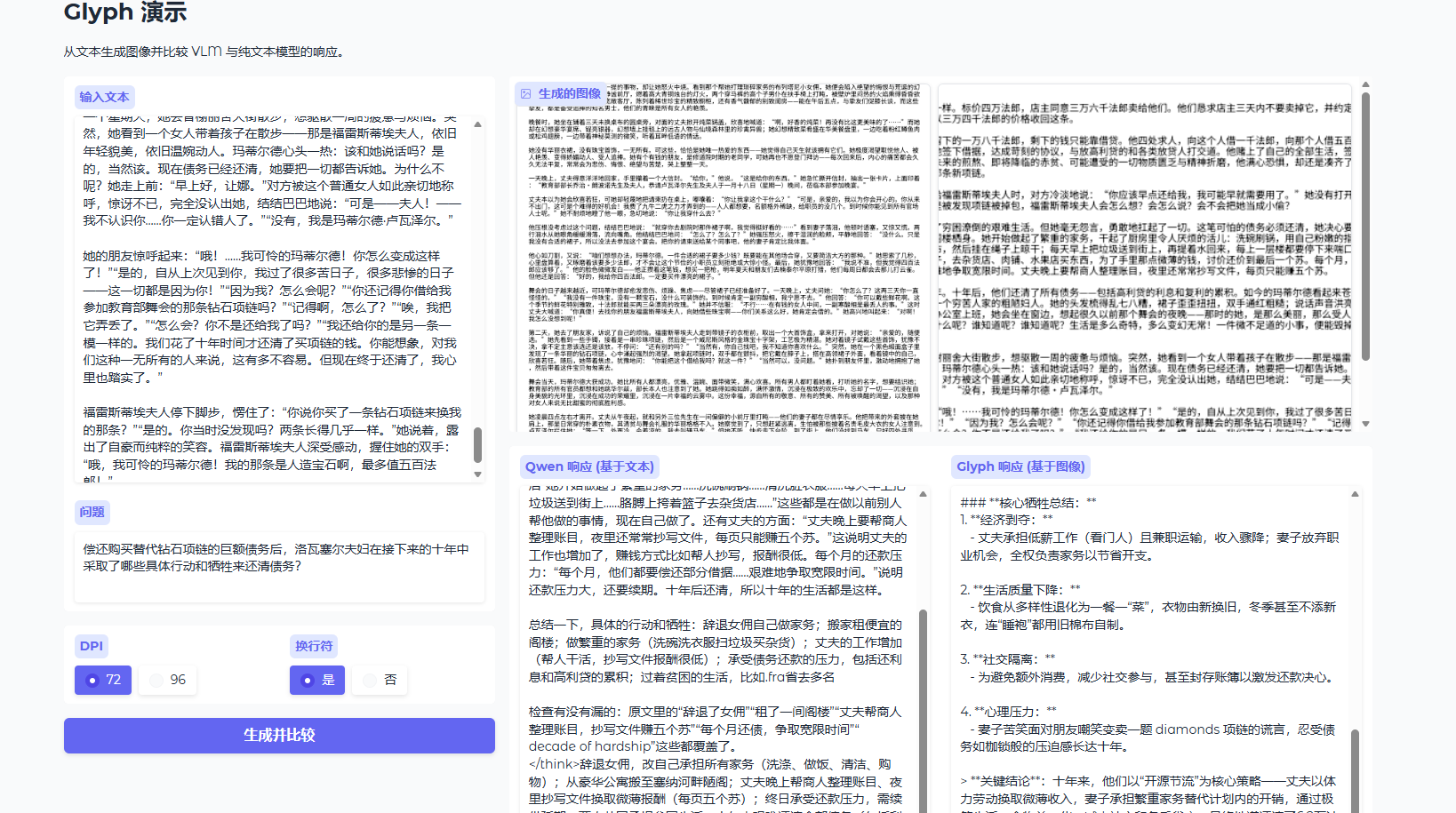
Task: Choose 否 for the 换行符 option
Action: coord(380,680)
